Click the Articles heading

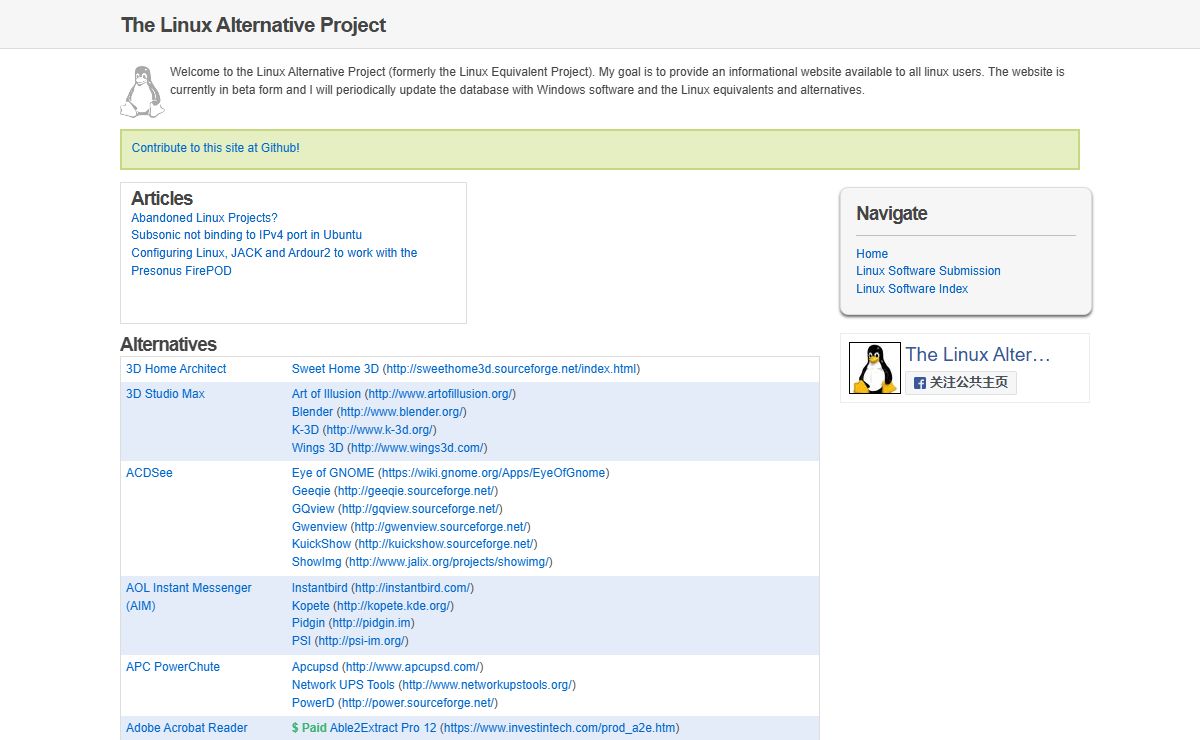pos(162,198)
